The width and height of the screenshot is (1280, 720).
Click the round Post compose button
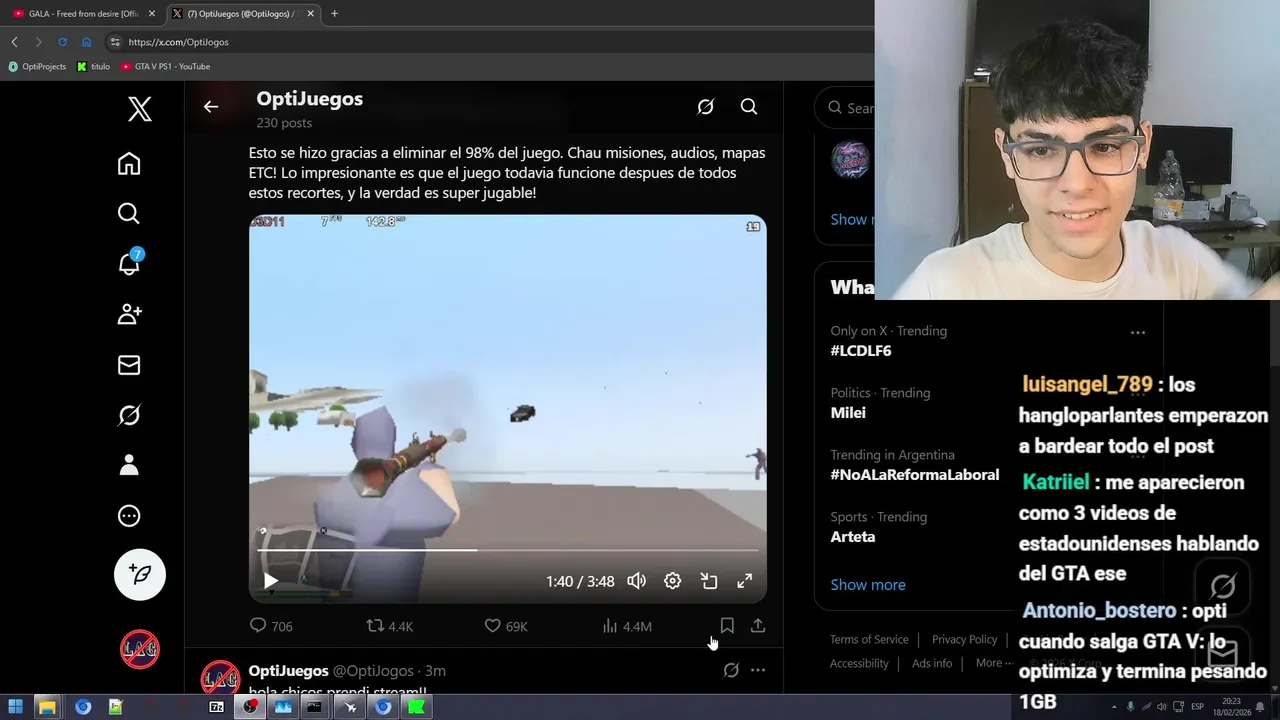coord(140,574)
